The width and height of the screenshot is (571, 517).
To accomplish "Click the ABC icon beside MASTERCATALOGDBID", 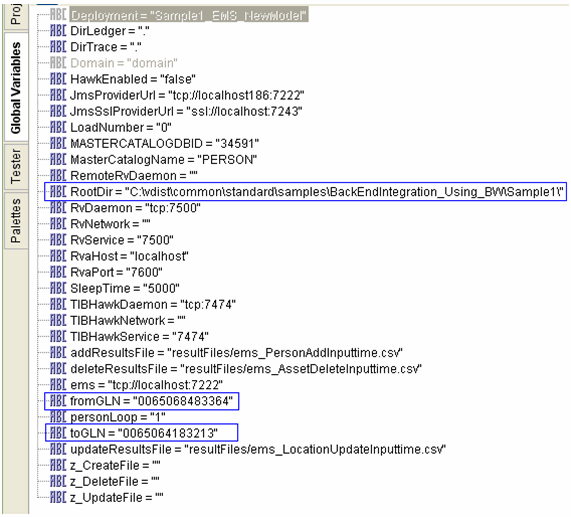I will (58, 143).
